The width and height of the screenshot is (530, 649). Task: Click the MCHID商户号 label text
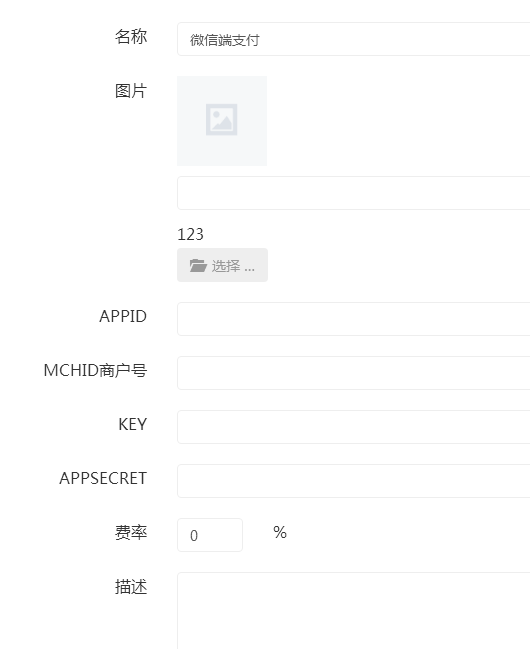click(x=95, y=370)
